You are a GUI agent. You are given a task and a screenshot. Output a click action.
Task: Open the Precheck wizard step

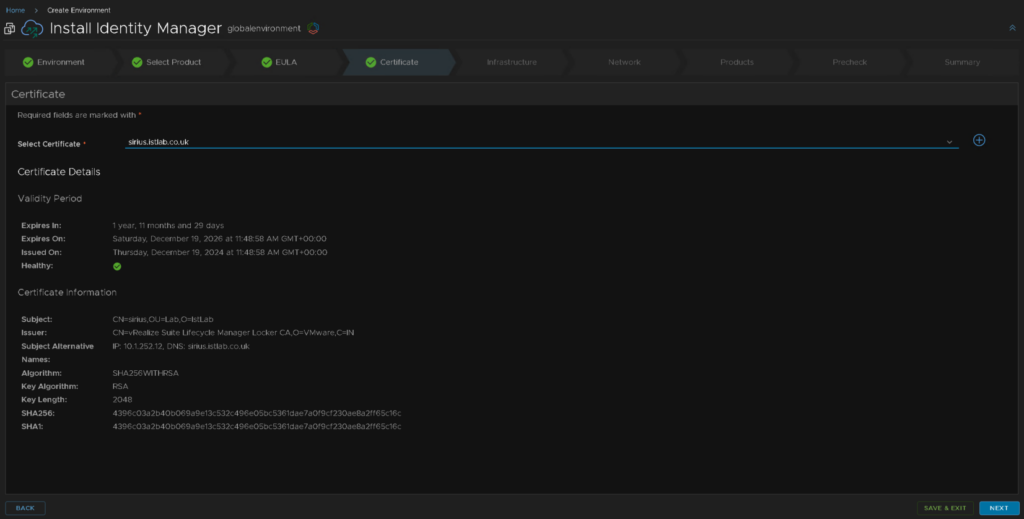[850, 62]
